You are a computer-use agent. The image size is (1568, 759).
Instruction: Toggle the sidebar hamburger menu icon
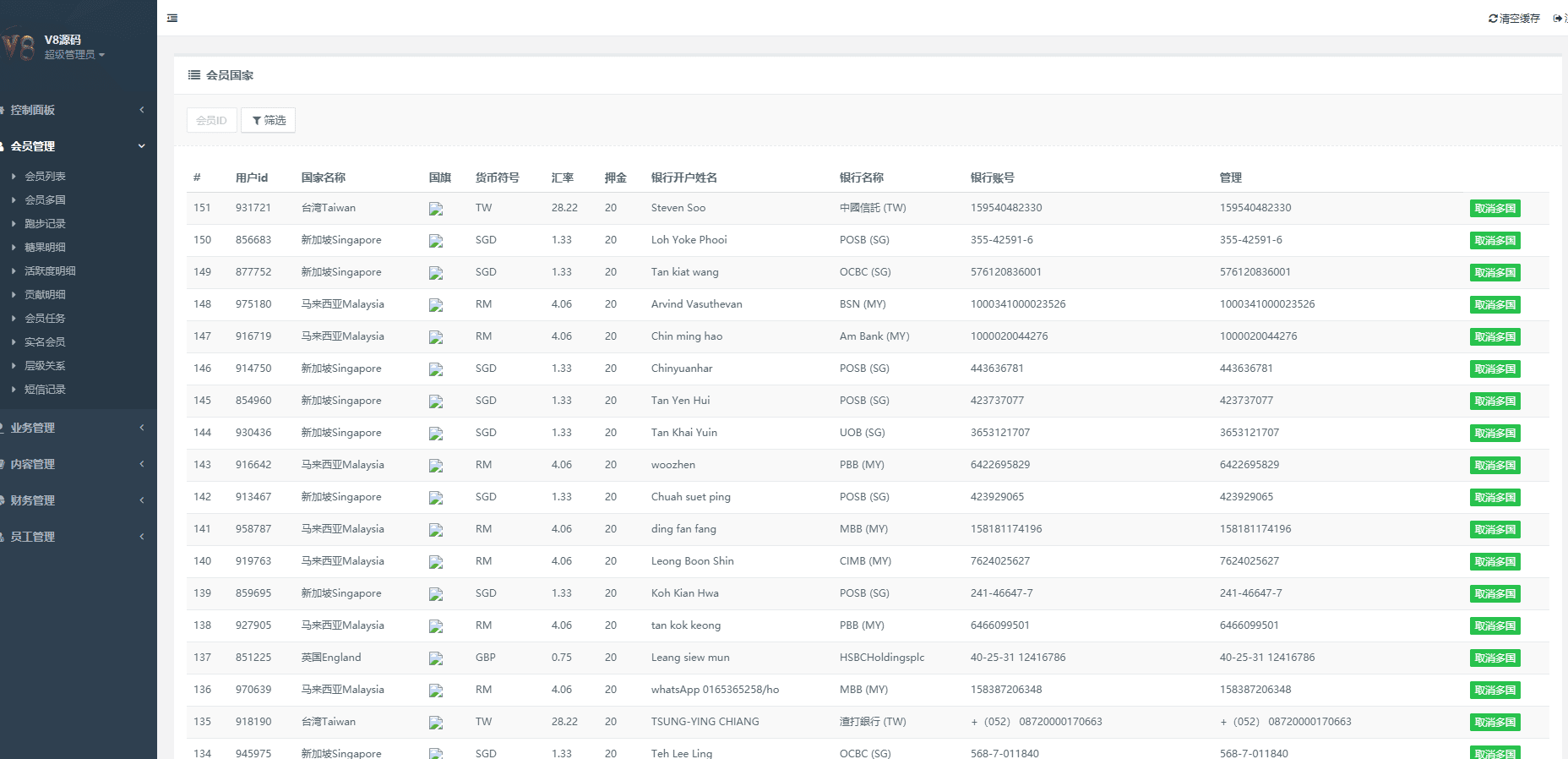pos(172,18)
